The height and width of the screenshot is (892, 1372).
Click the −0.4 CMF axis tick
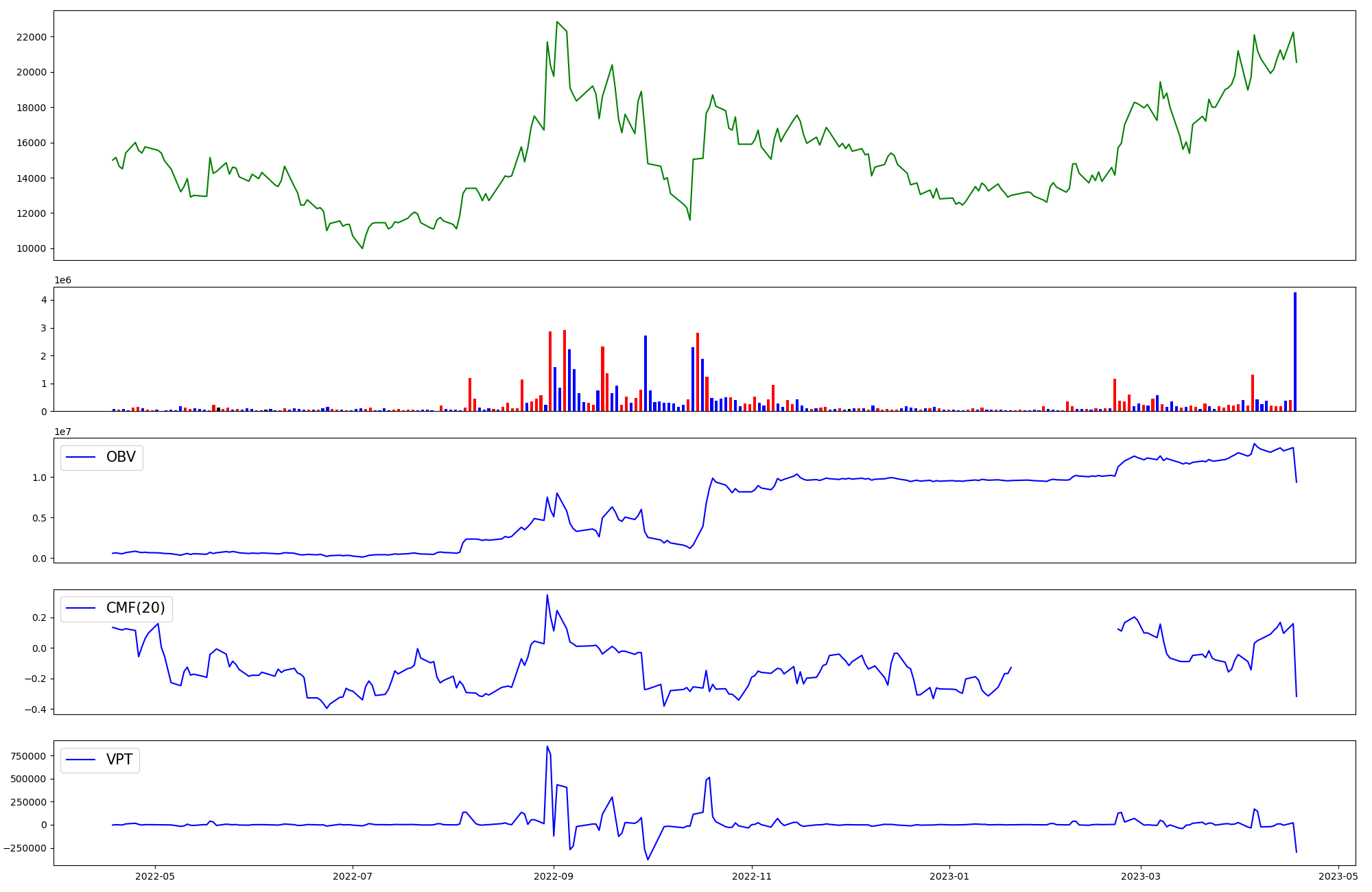[x=34, y=710]
